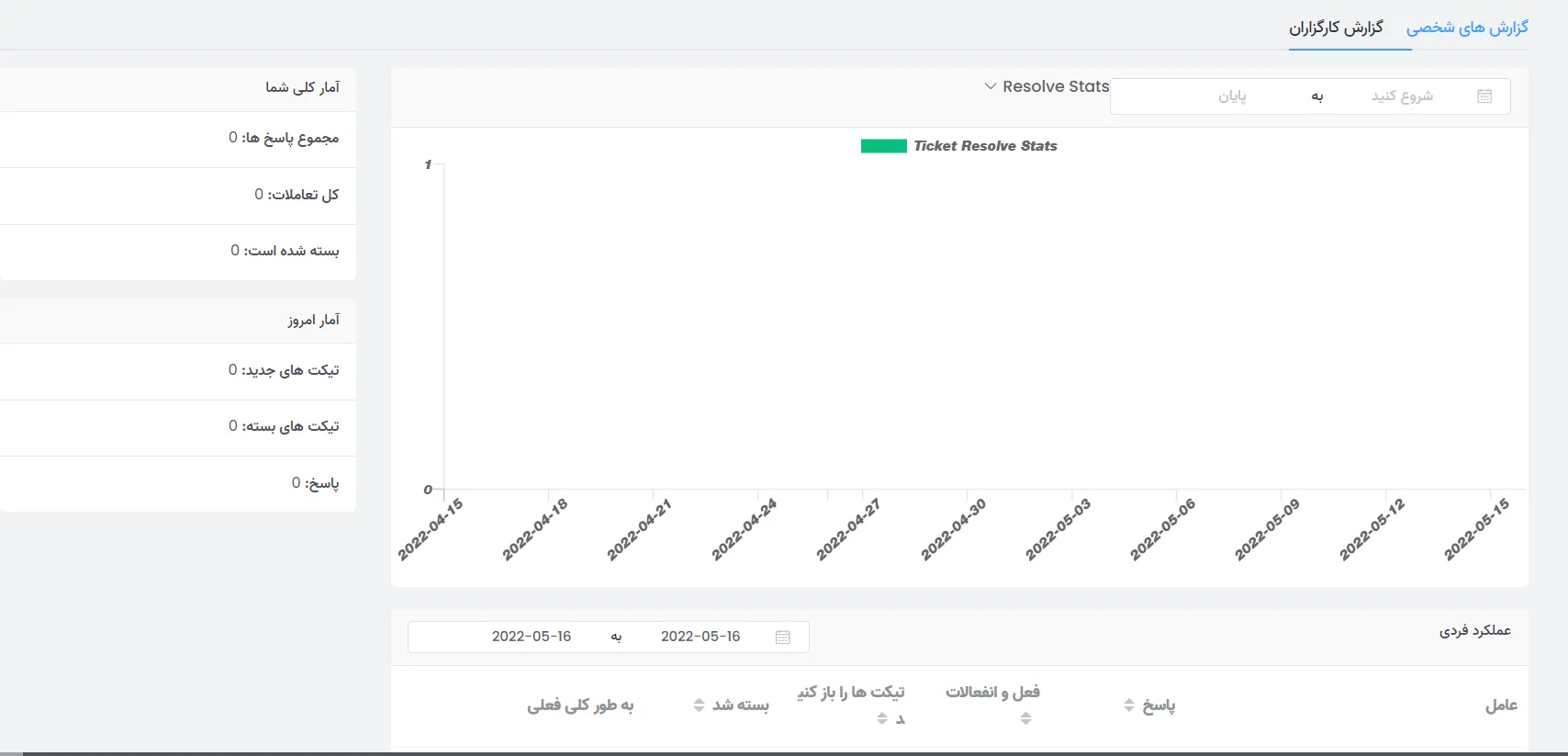Switch to گزارش کارگزاران tab
Viewport: 1568px width, 756px height.
1336,28
